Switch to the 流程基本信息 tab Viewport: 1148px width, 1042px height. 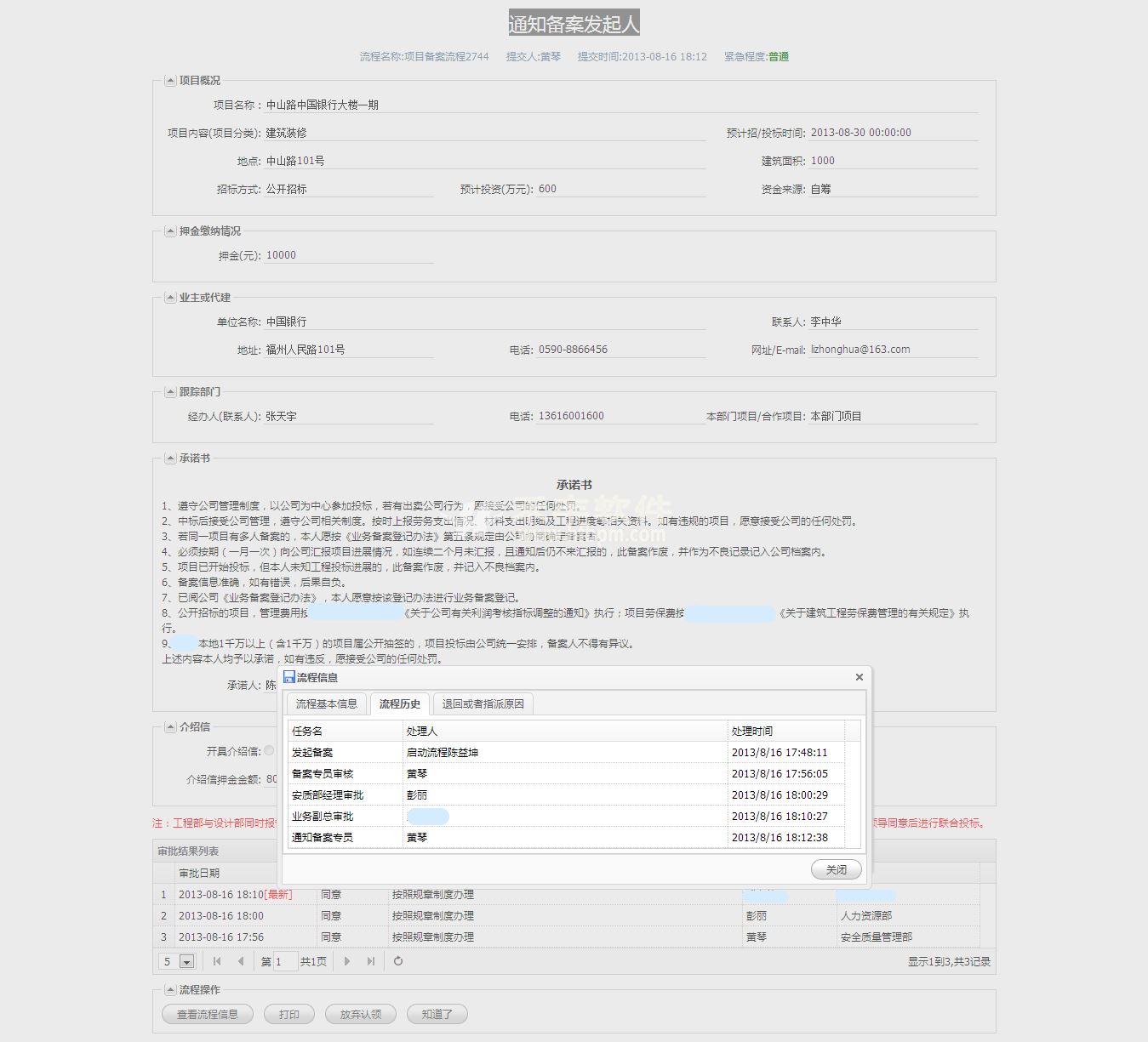point(327,703)
